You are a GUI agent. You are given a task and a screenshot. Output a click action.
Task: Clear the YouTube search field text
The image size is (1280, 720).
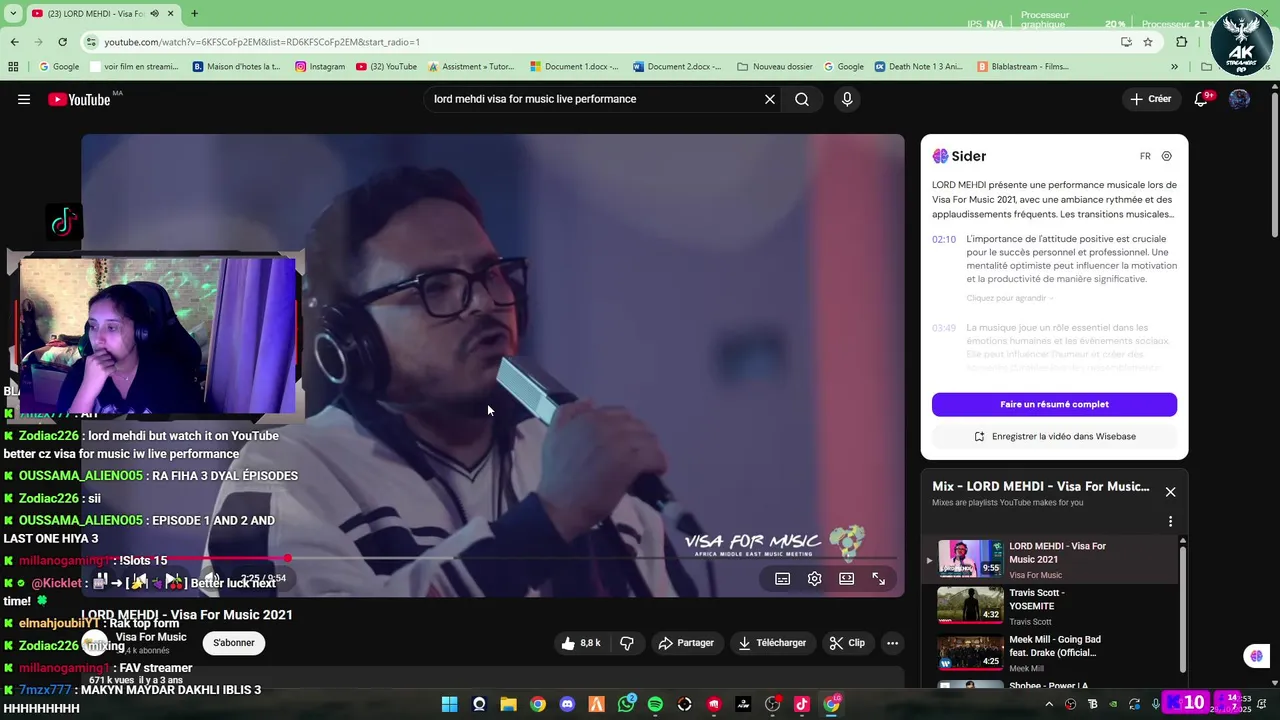click(x=770, y=99)
